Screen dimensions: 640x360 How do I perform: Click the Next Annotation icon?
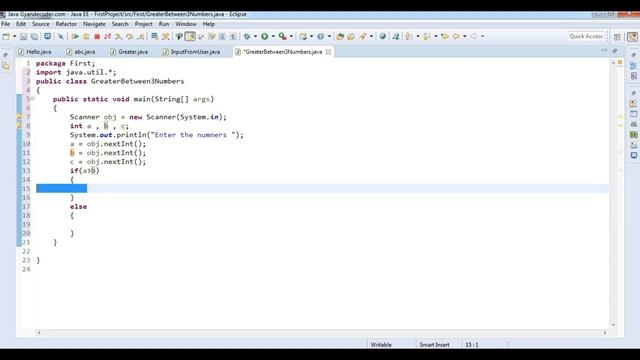(x=409, y=36)
